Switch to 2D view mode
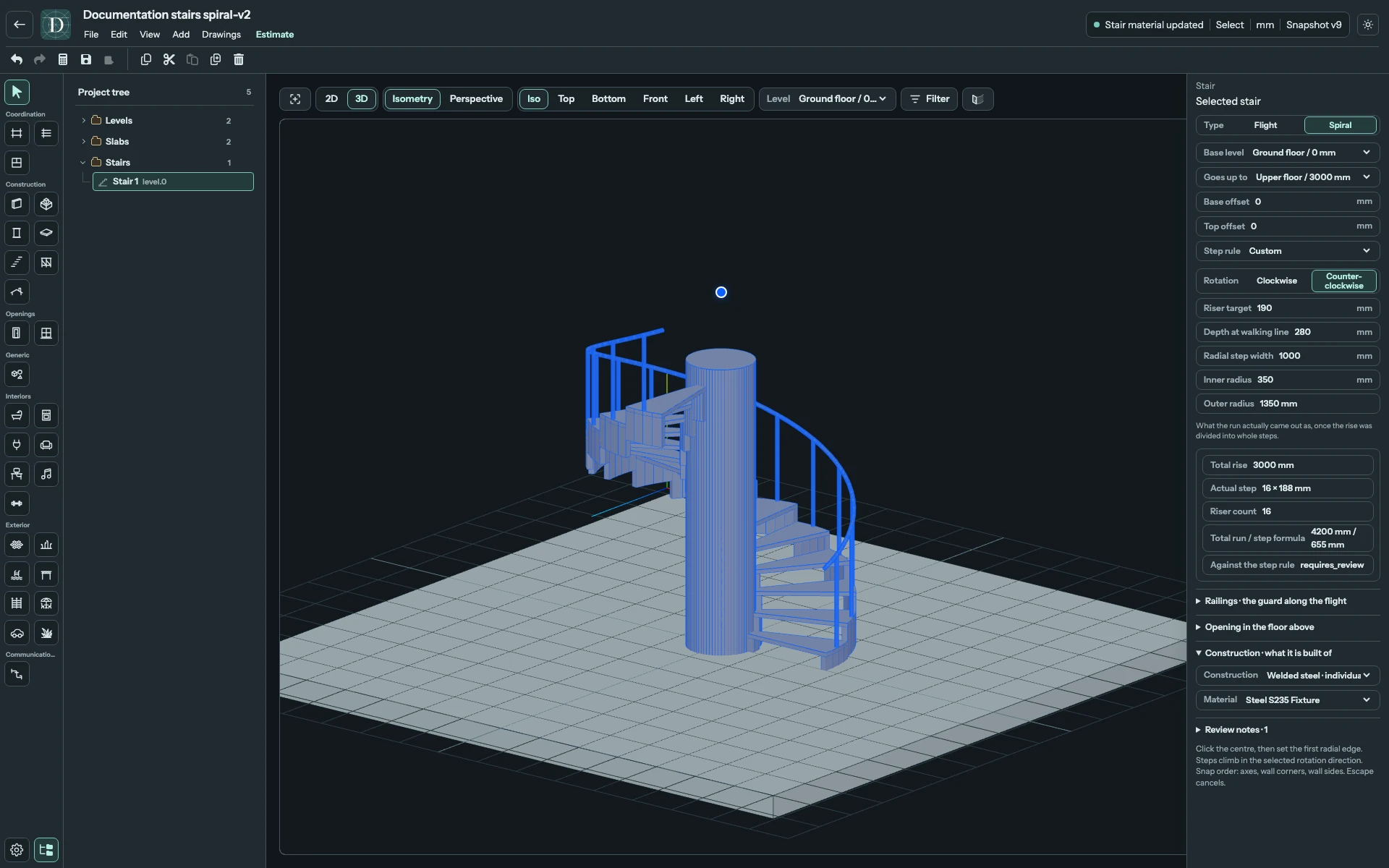Image resolution: width=1389 pixels, height=868 pixels. (331, 99)
